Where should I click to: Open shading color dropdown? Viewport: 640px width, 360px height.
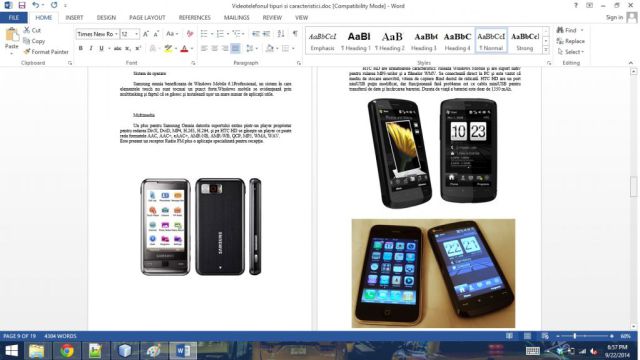tap(276, 48)
